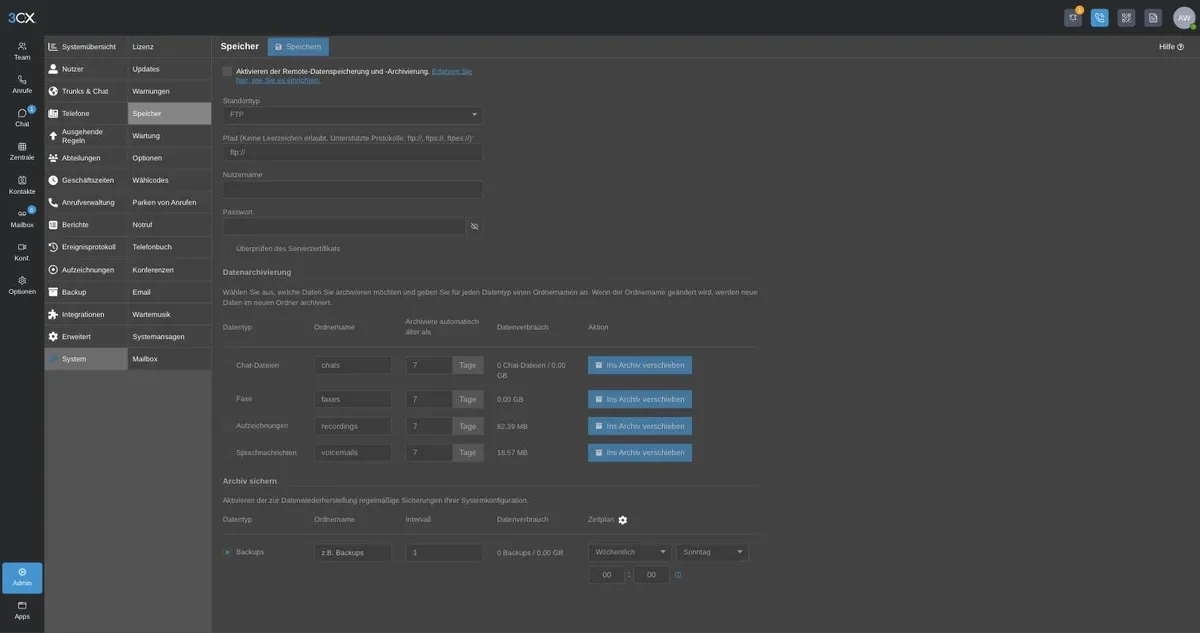1200x633 pixels.
Task: Click the info icon beside time fields
Action: point(678,575)
